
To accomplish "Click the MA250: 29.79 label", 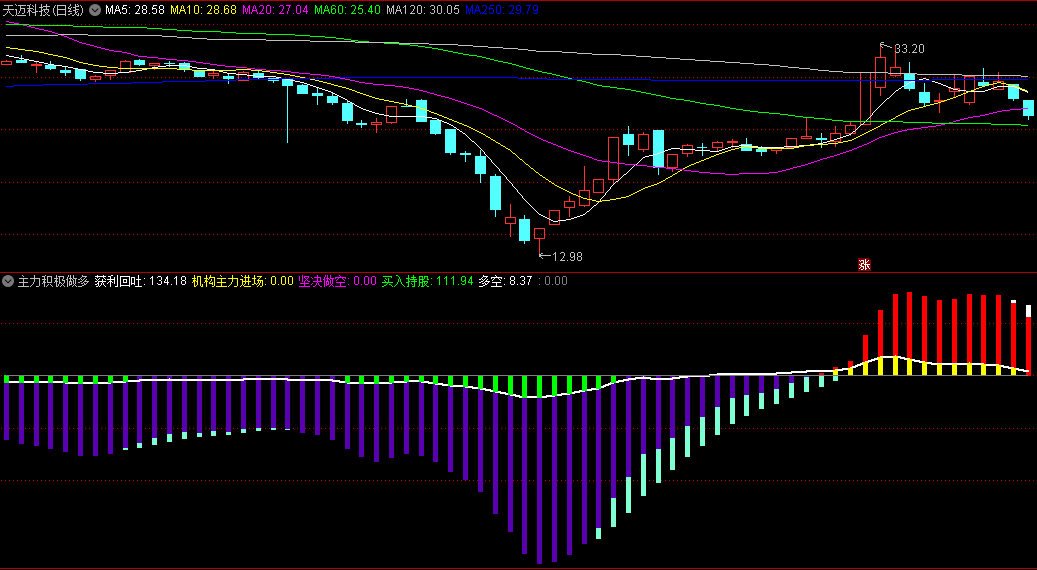I will (501, 10).
